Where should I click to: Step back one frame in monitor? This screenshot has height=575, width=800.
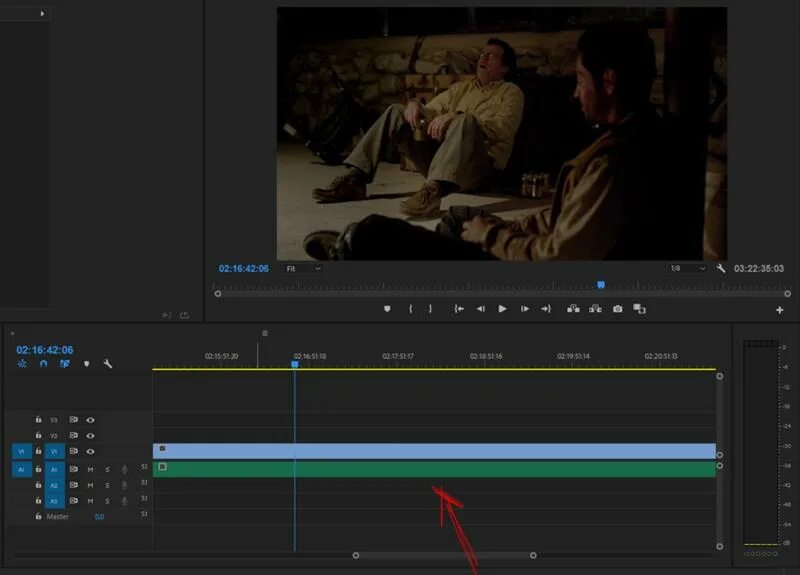tap(481, 309)
